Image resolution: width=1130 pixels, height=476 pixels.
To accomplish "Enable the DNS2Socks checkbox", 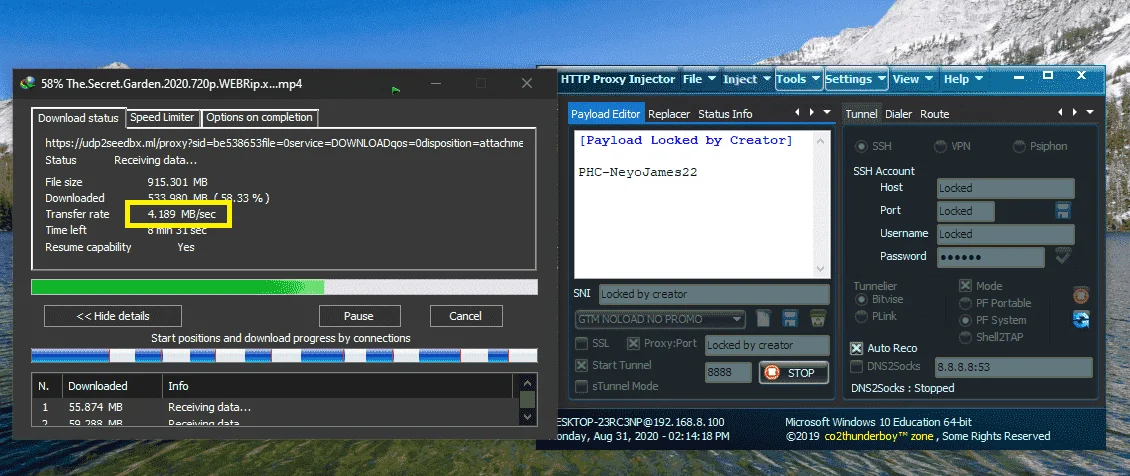I will tap(856, 367).
